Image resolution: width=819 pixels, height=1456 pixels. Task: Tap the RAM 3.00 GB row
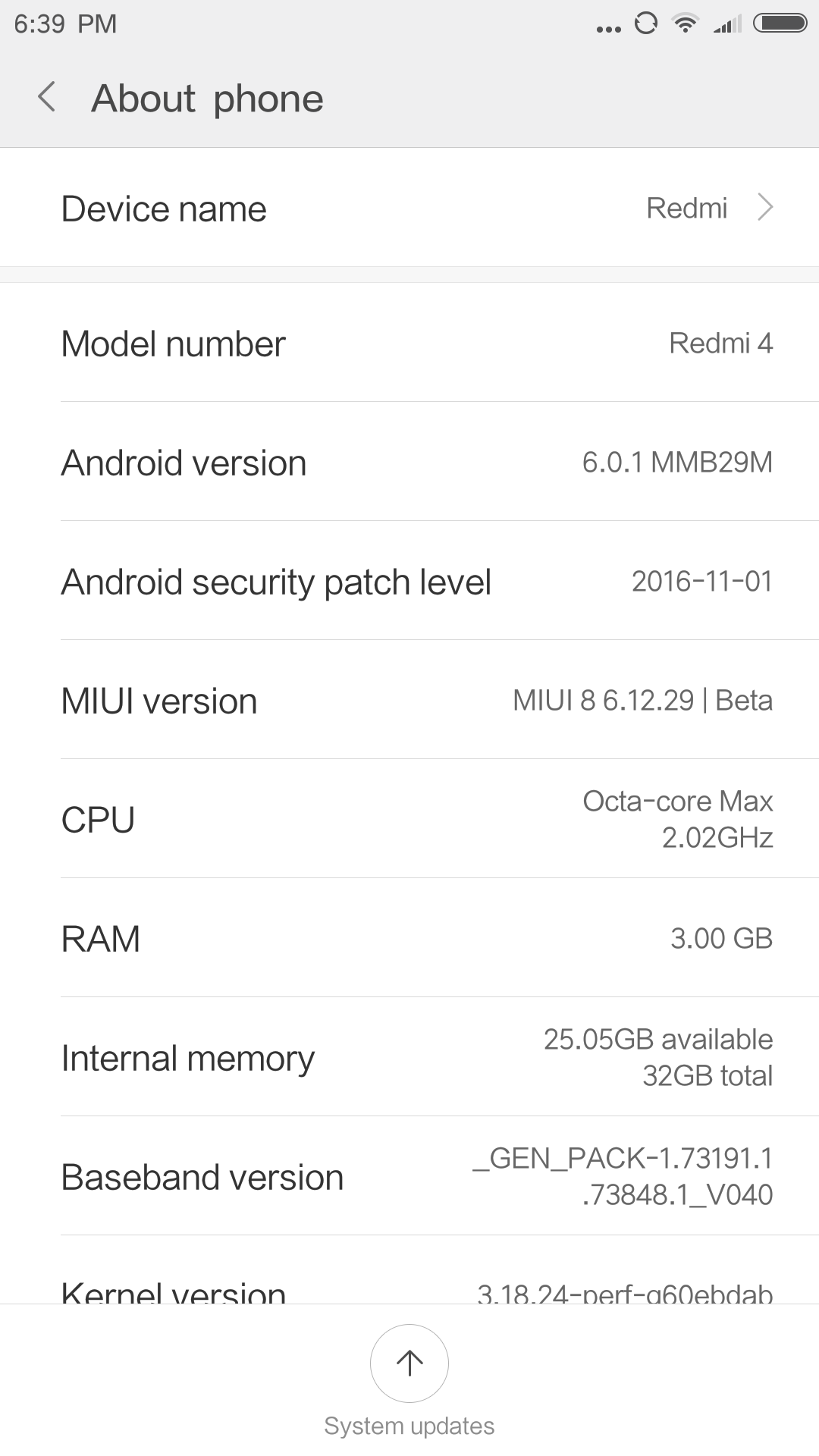[x=409, y=939]
